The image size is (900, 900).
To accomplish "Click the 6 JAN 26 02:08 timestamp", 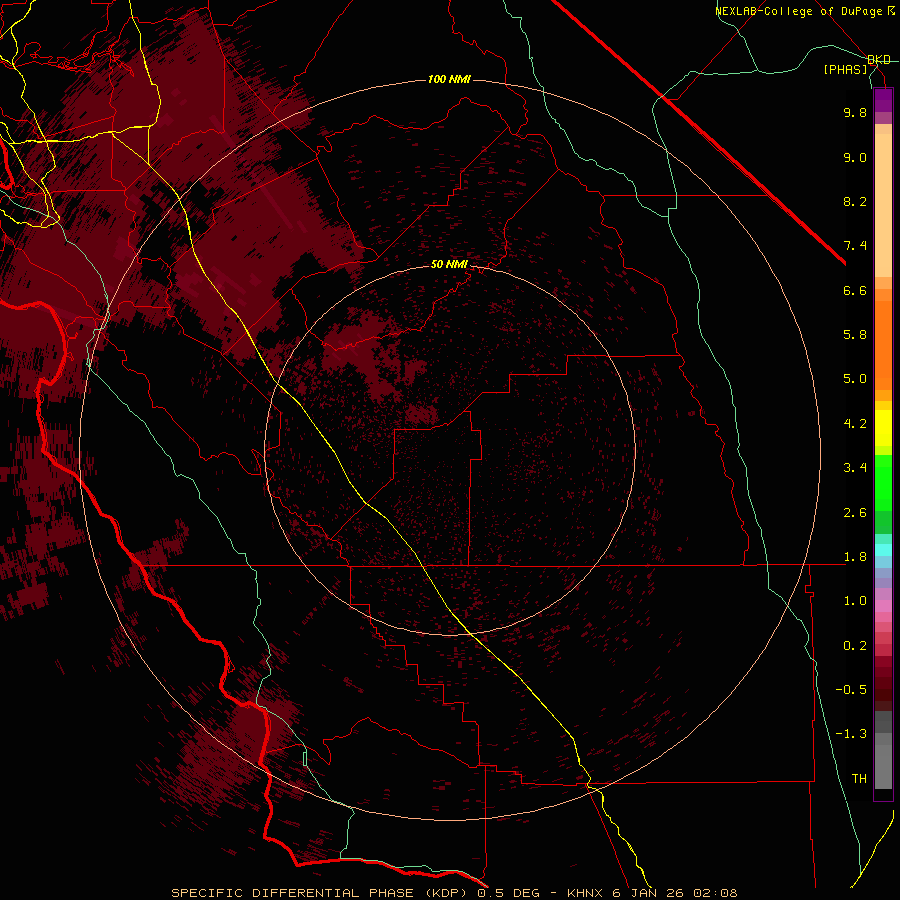I will point(675,893).
